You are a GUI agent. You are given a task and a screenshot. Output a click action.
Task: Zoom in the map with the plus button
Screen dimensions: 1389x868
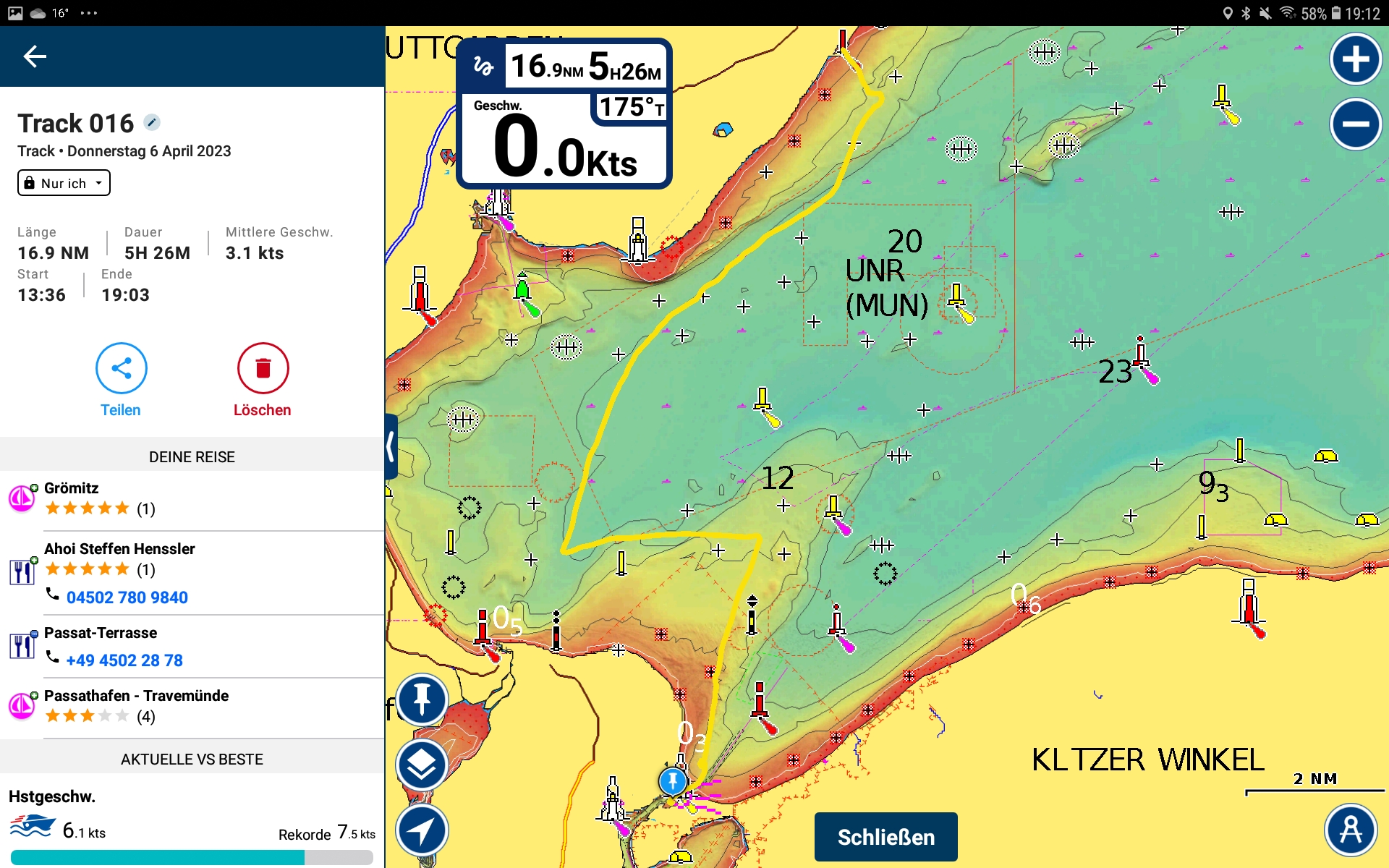pyautogui.click(x=1355, y=59)
